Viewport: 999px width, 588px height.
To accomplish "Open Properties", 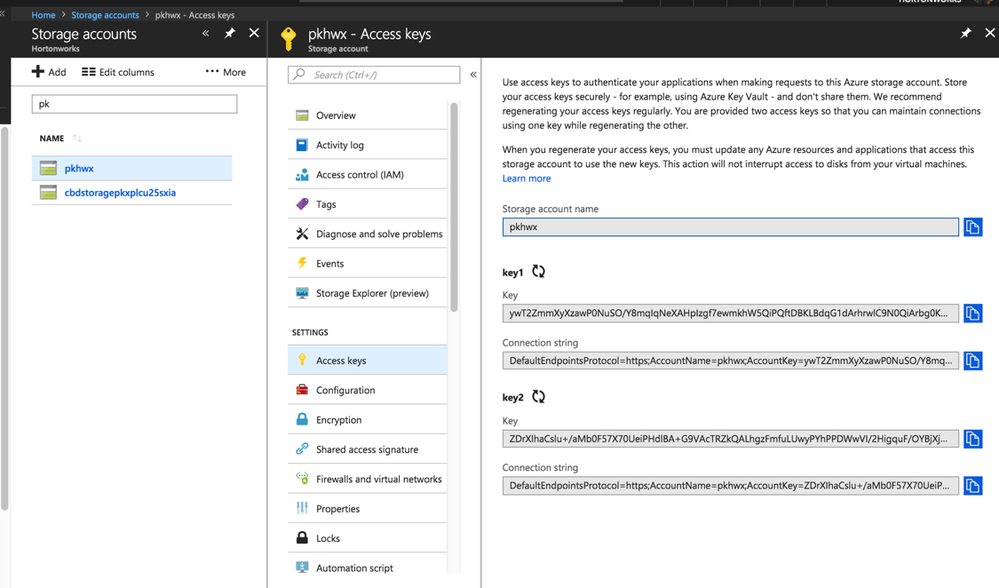I will 368,508.
